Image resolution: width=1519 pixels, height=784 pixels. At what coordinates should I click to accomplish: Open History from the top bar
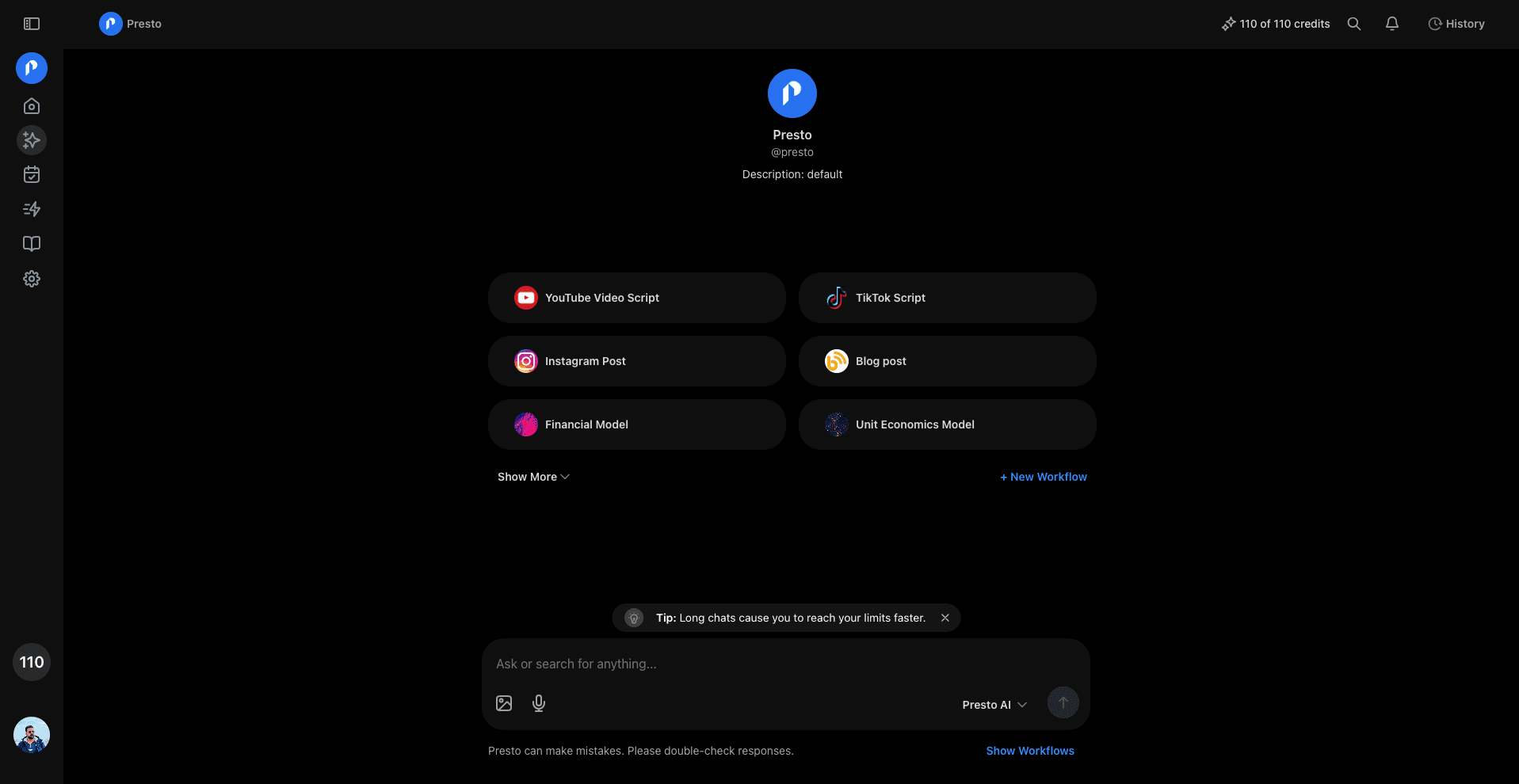click(1456, 24)
